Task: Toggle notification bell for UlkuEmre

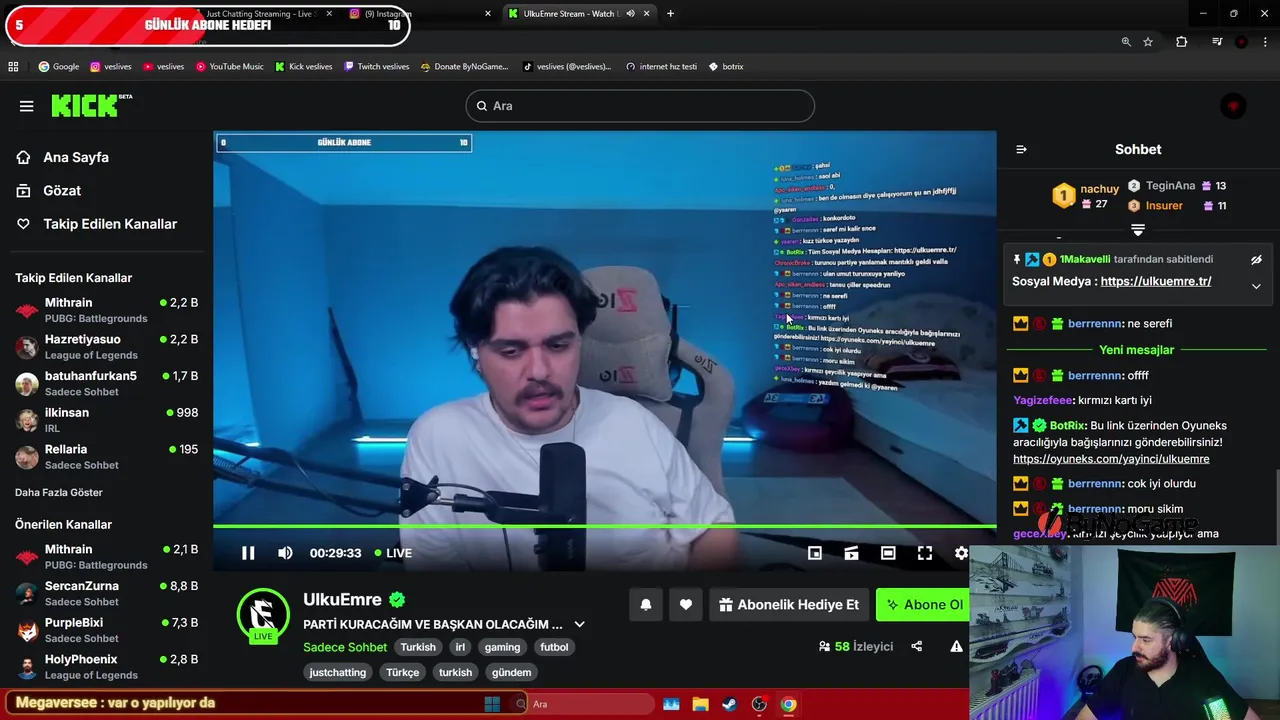Action: 646,604
